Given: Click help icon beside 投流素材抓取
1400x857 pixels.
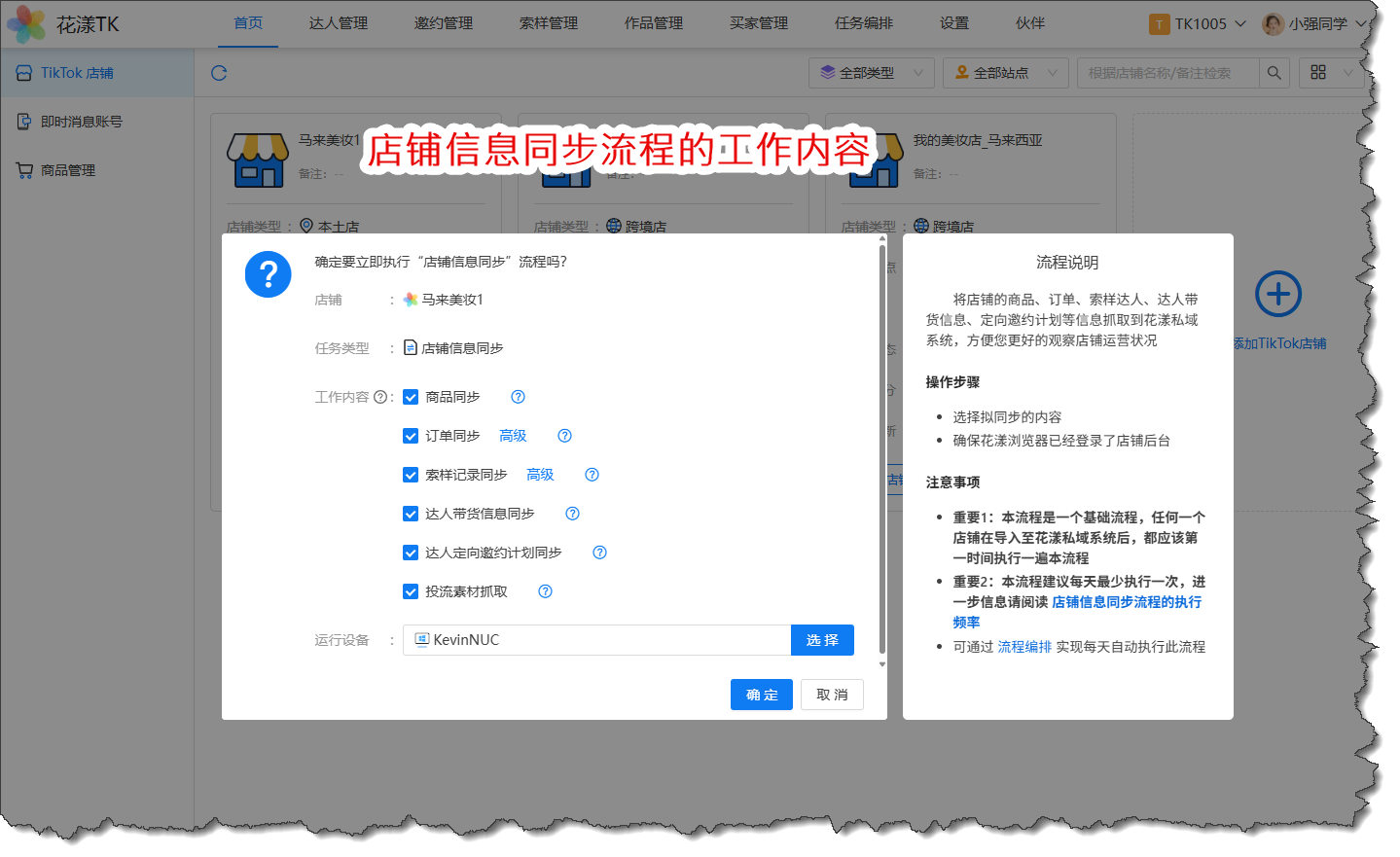Looking at the screenshot, I should click(x=546, y=591).
